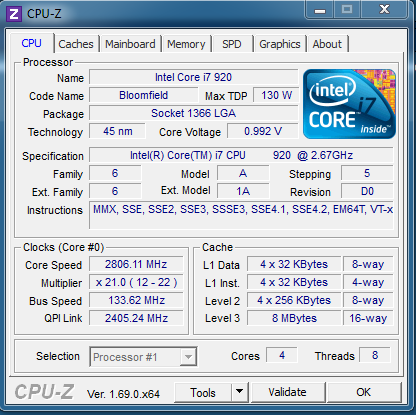Open the Processor #1 selection combo box
The height and width of the screenshot is (415, 416).
143,357
